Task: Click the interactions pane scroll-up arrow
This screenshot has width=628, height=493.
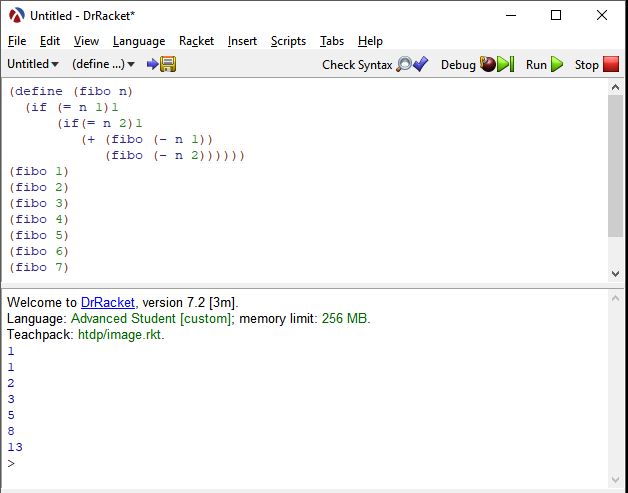Action: (616, 298)
